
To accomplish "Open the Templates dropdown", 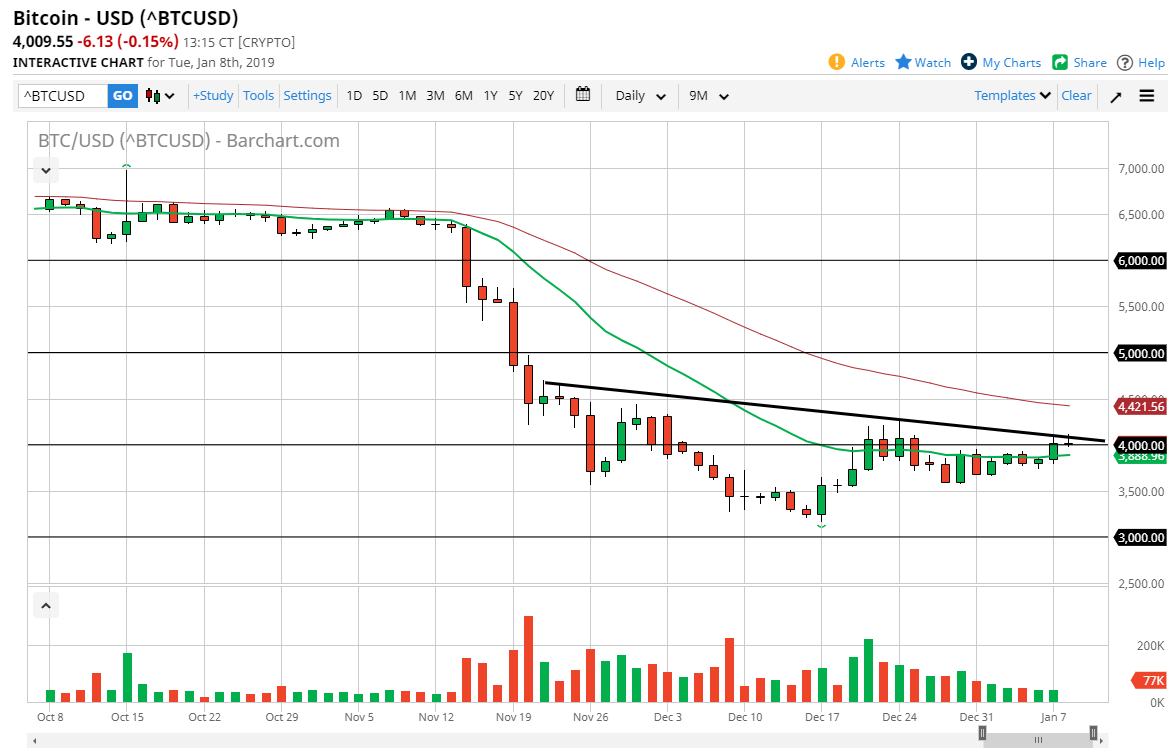I will tap(1013, 96).
